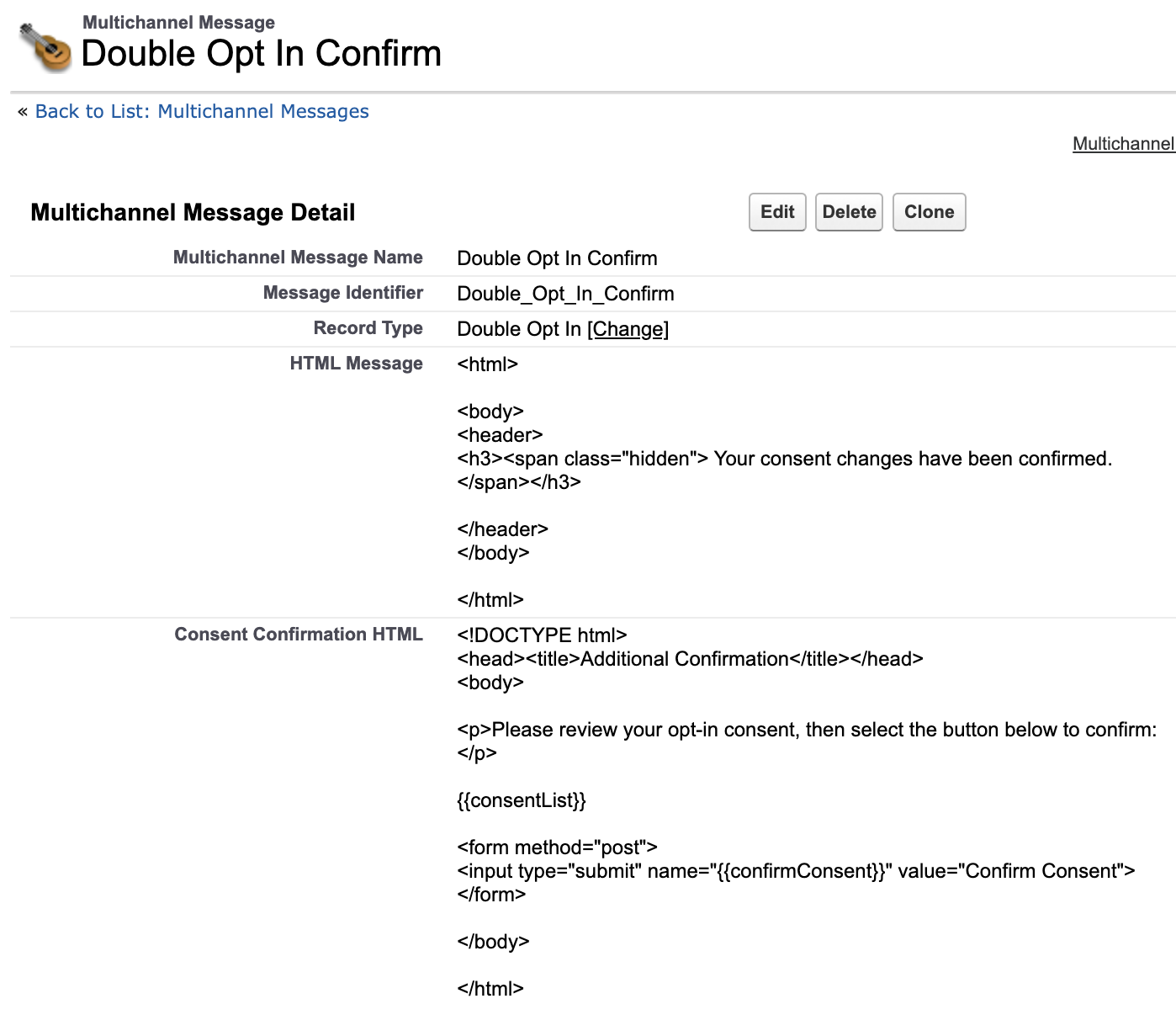The width and height of the screenshot is (1176, 1020).
Task: Click the guitar icon beside the page title
Action: point(45,45)
